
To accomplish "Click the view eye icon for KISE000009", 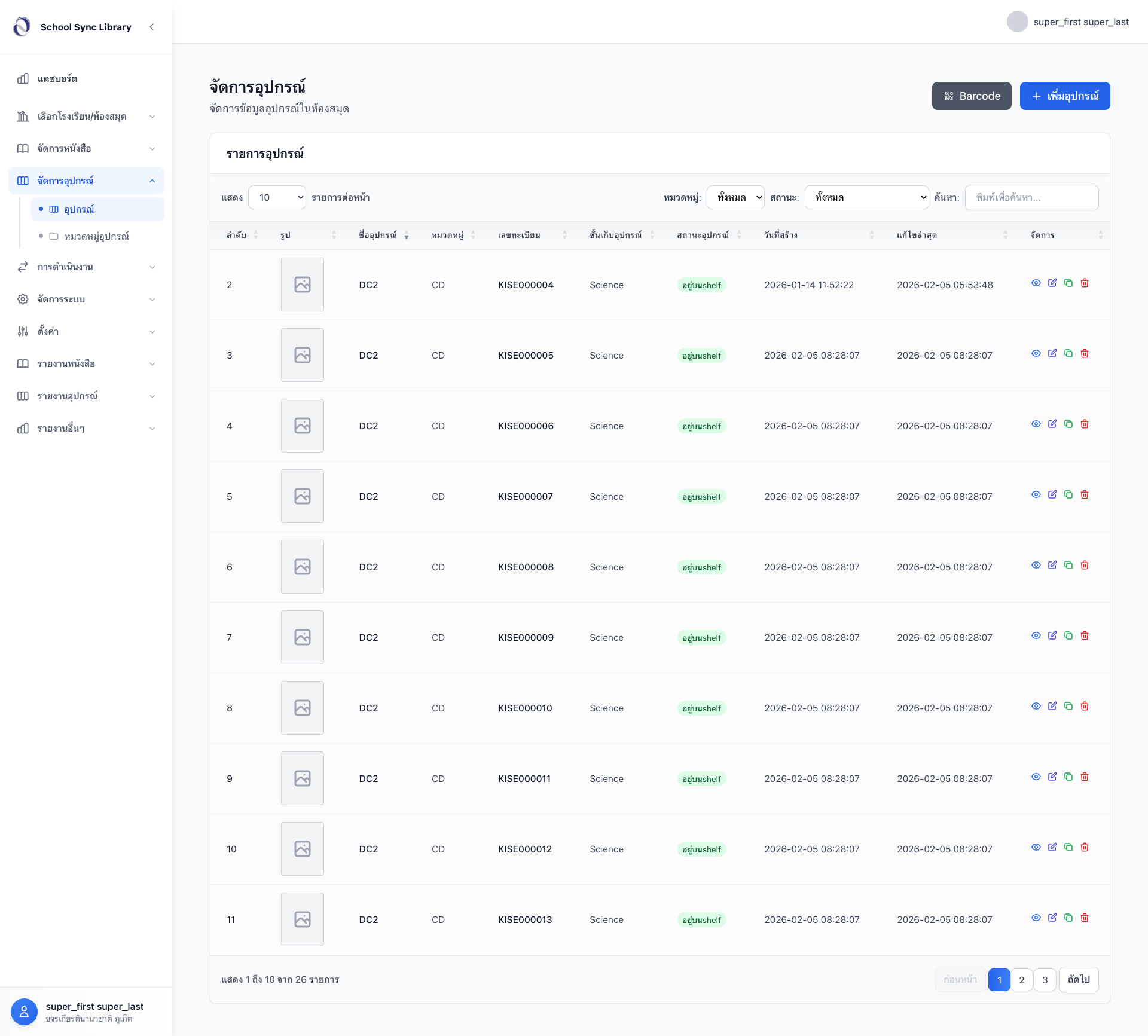I will 1036,635.
